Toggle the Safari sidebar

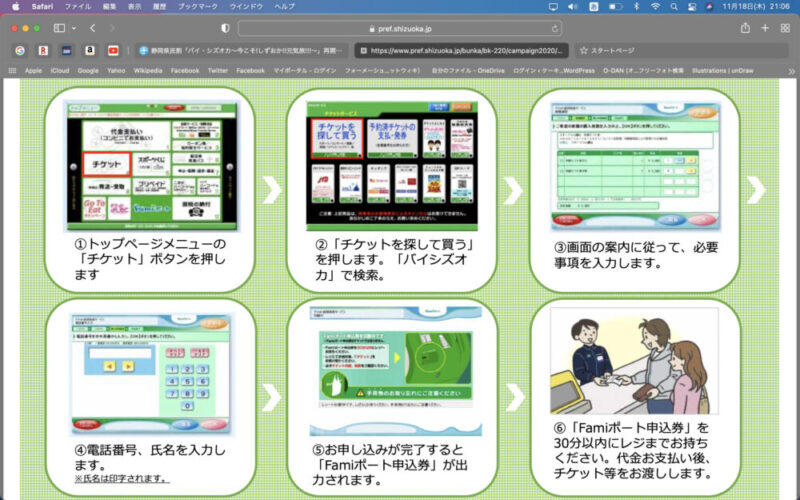59,28
